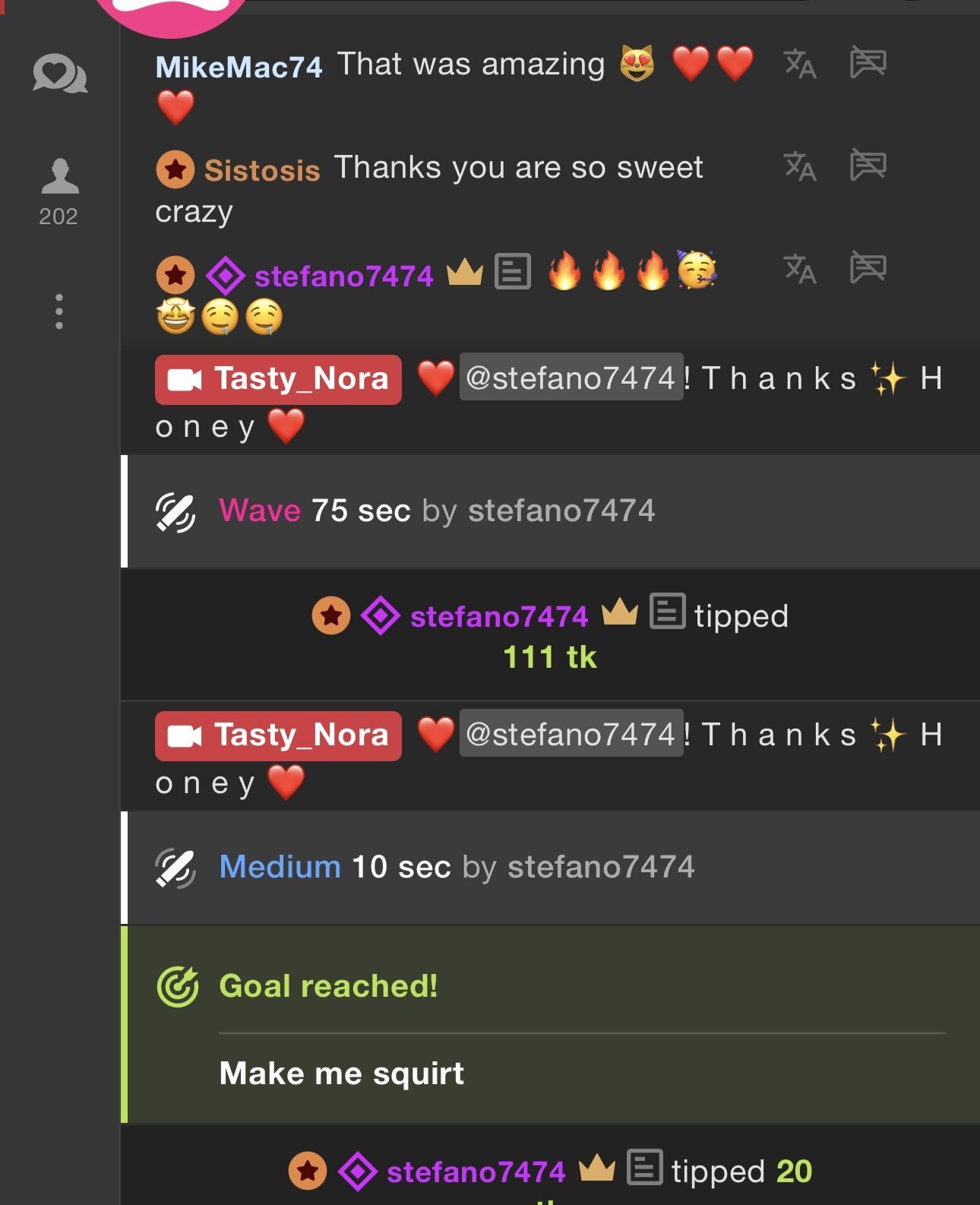The height and width of the screenshot is (1205, 980).
Task: Click the second Tasty_Nora broadcaster badge
Action: coord(278,735)
